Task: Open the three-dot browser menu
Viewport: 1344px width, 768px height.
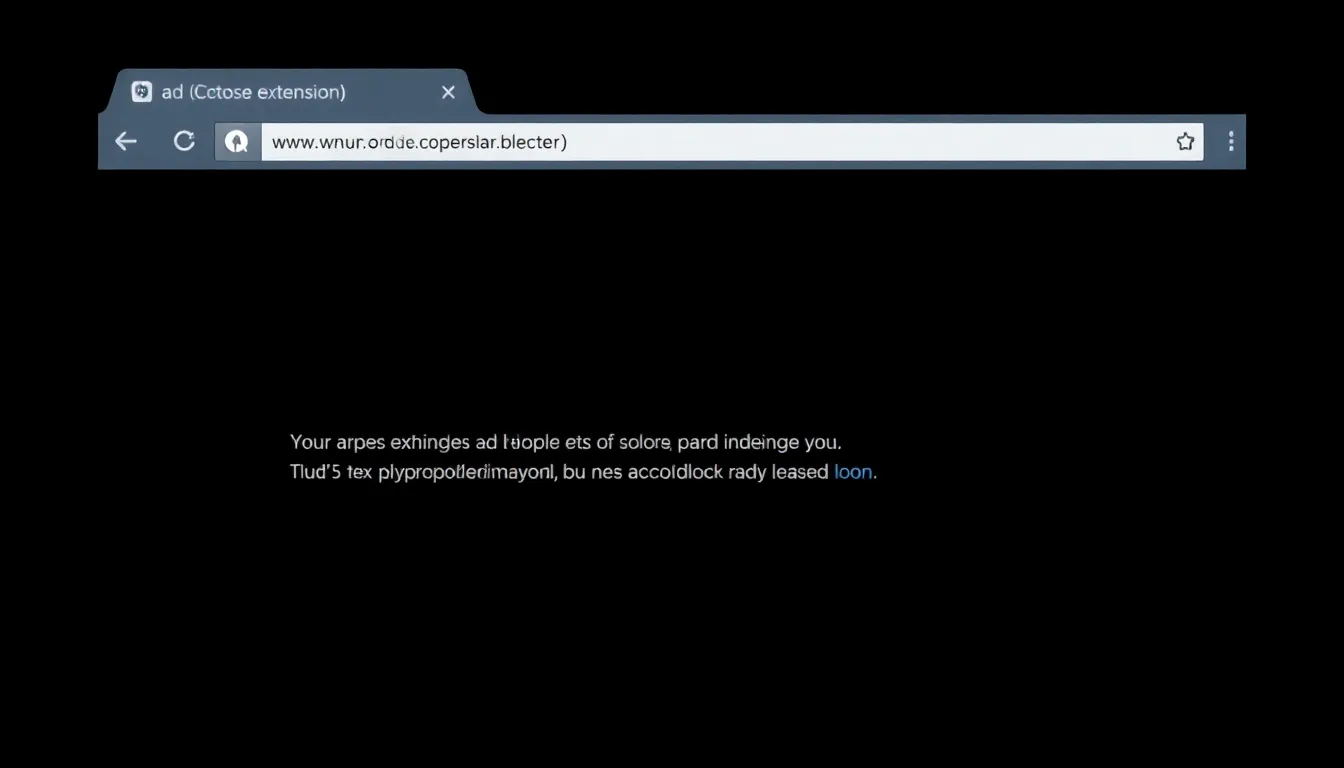Action: point(1230,142)
